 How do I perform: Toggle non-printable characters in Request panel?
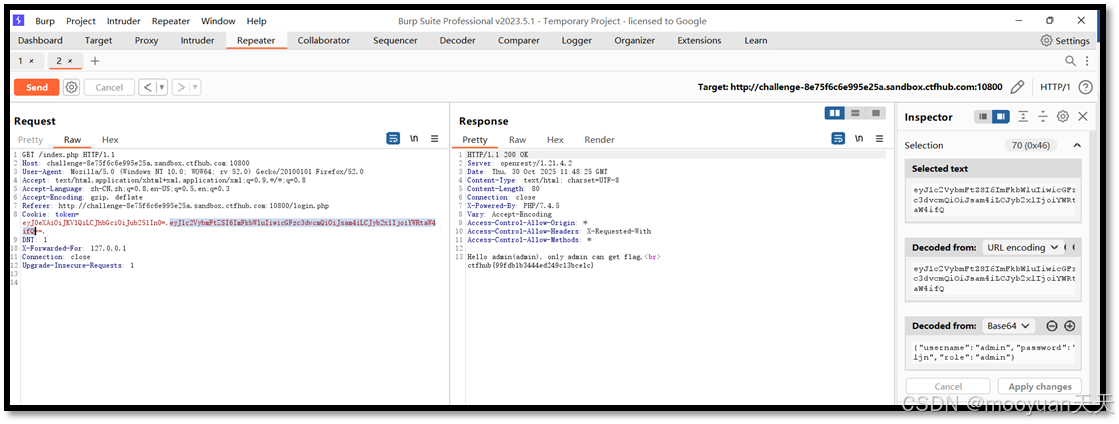point(414,138)
